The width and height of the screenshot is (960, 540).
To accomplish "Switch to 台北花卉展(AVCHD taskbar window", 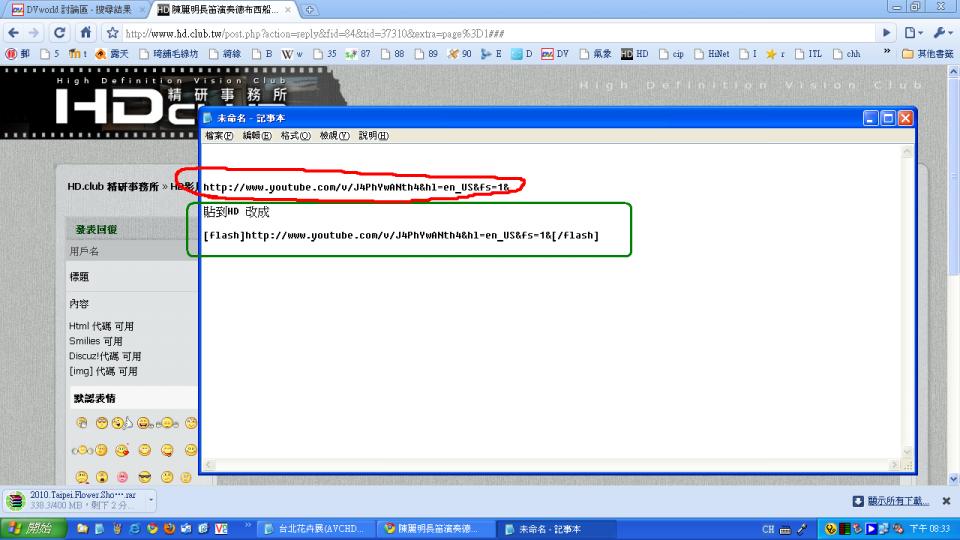I will 315,528.
